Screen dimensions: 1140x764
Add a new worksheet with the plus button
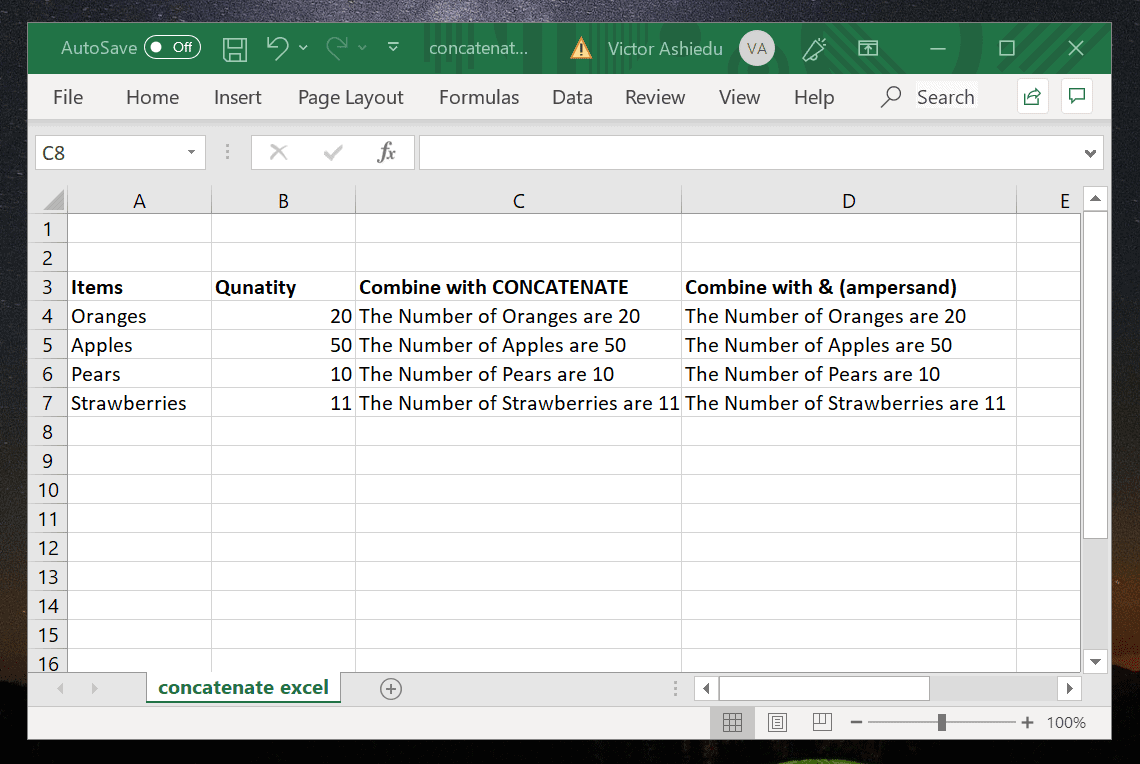pyautogui.click(x=391, y=688)
